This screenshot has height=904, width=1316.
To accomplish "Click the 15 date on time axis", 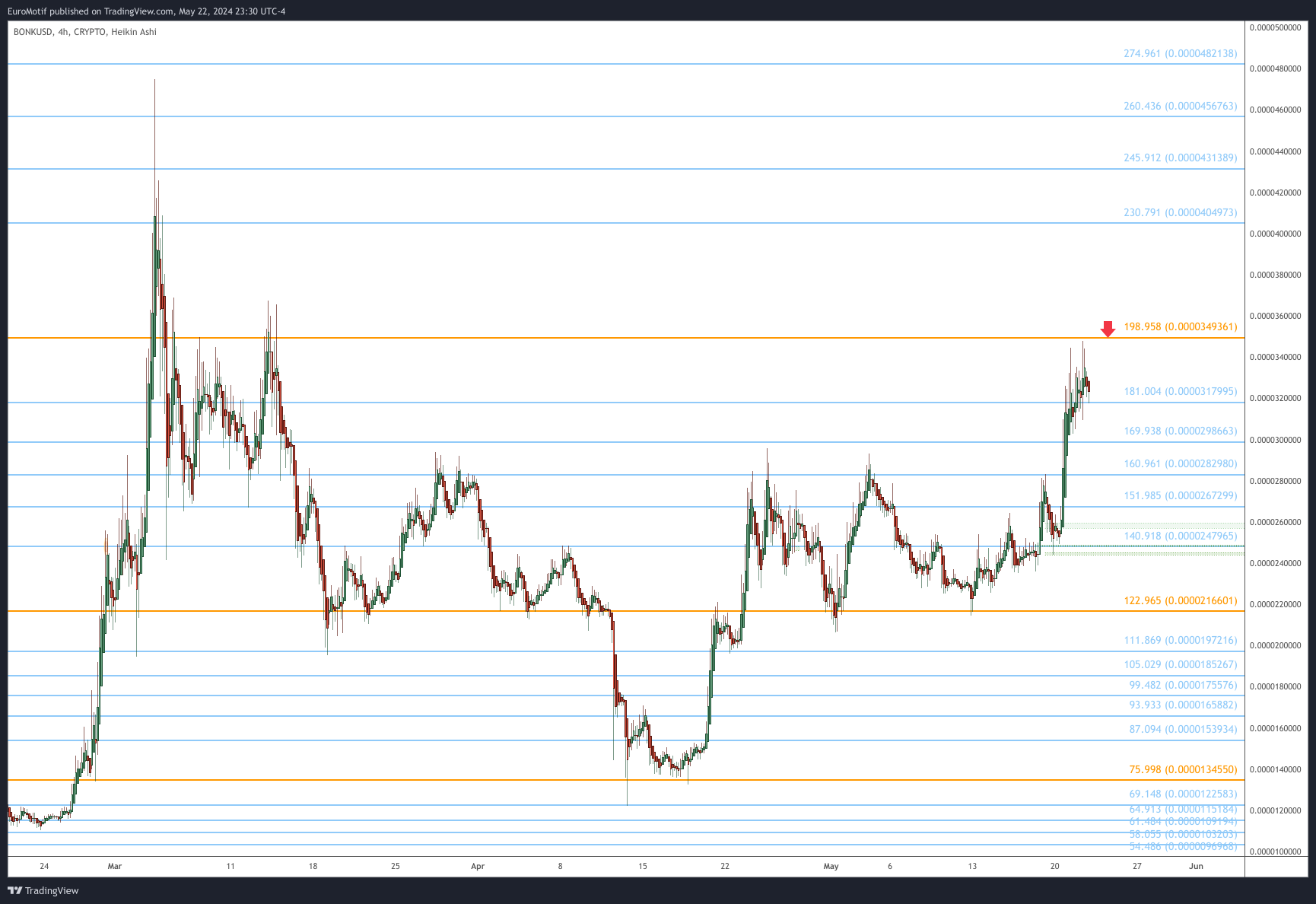I will 643,866.
